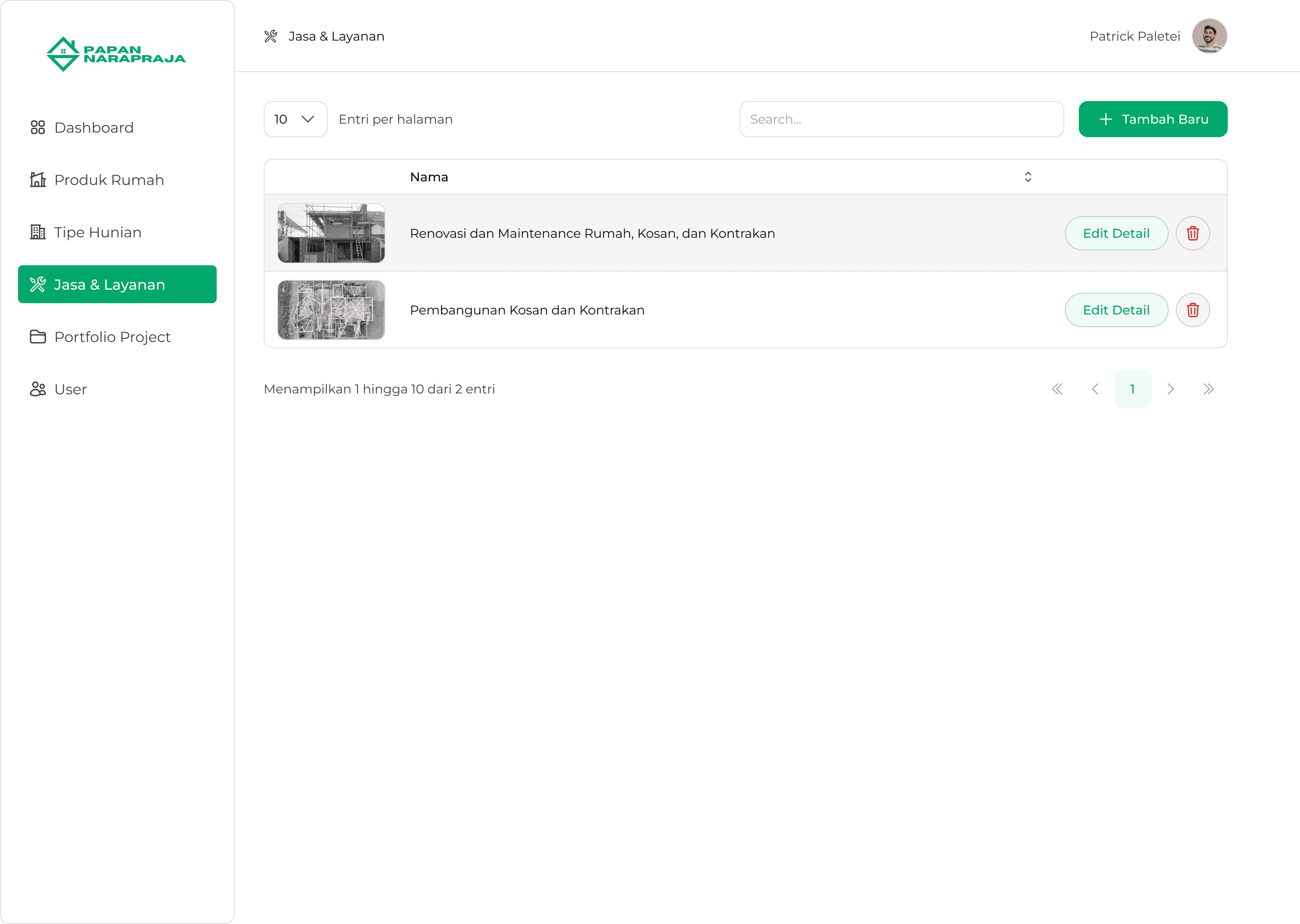Delete the Renovasi dan Maintenance row
This screenshot has height=924, width=1300.
(1193, 233)
